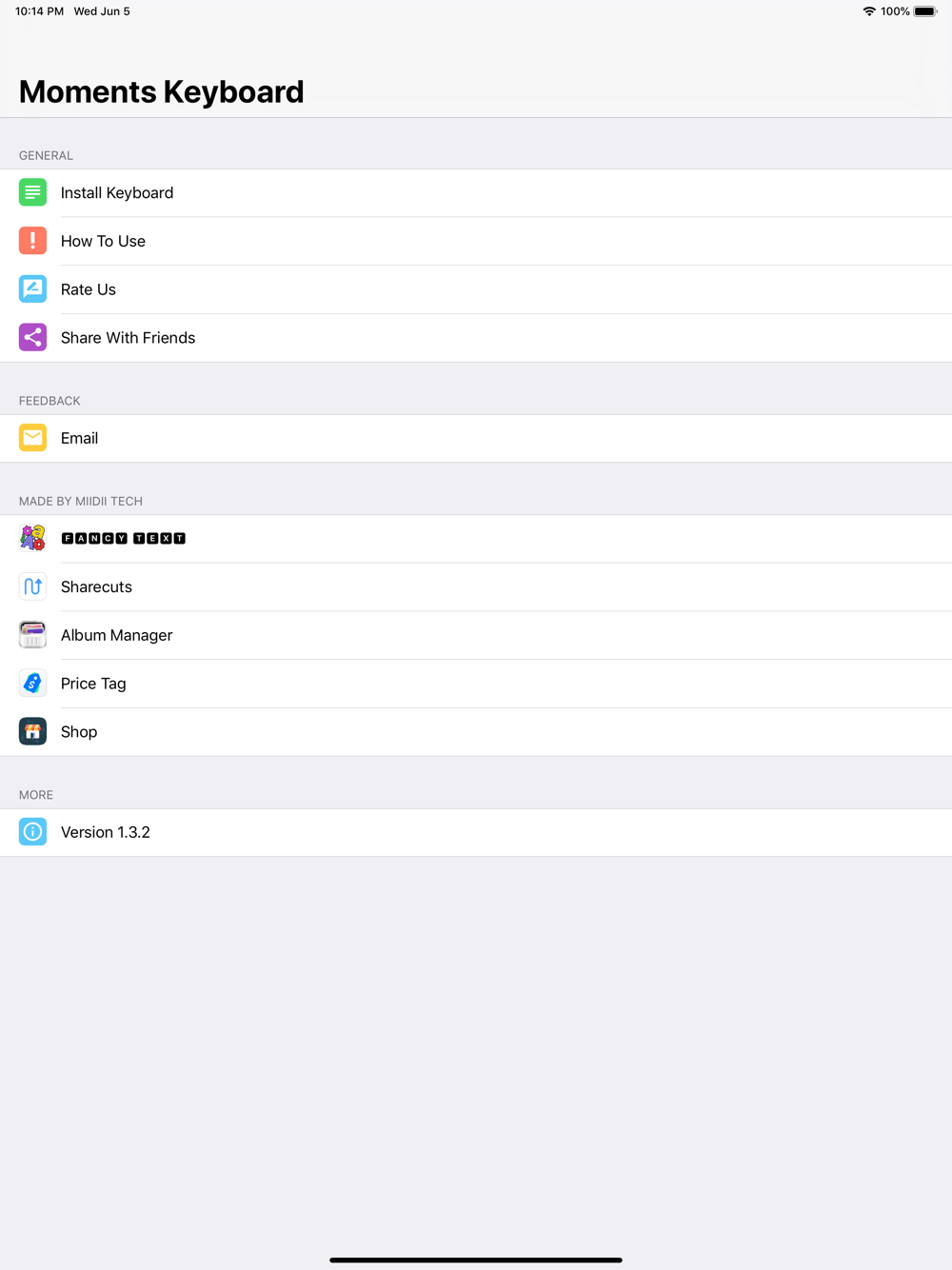Tap the blue Rate Us icon
The height and width of the screenshot is (1270, 952).
click(x=32, y=289)
